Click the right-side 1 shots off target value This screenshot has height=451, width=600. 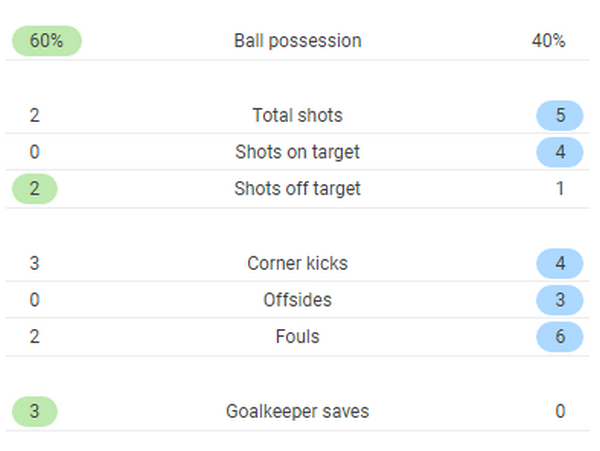[560, 189]
